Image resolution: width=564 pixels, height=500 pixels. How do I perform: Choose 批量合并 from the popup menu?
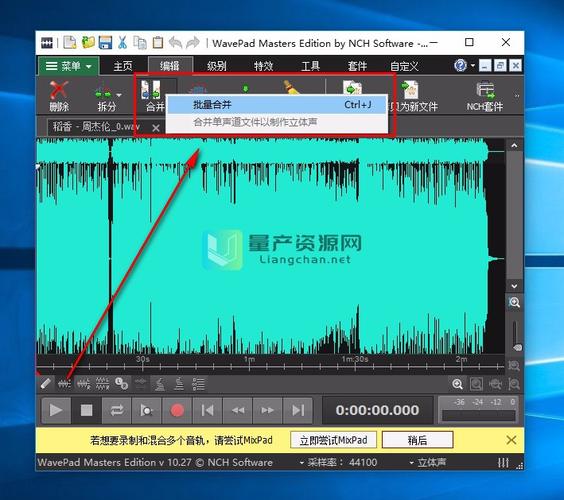pyautogui.click(x=277, y=105)
